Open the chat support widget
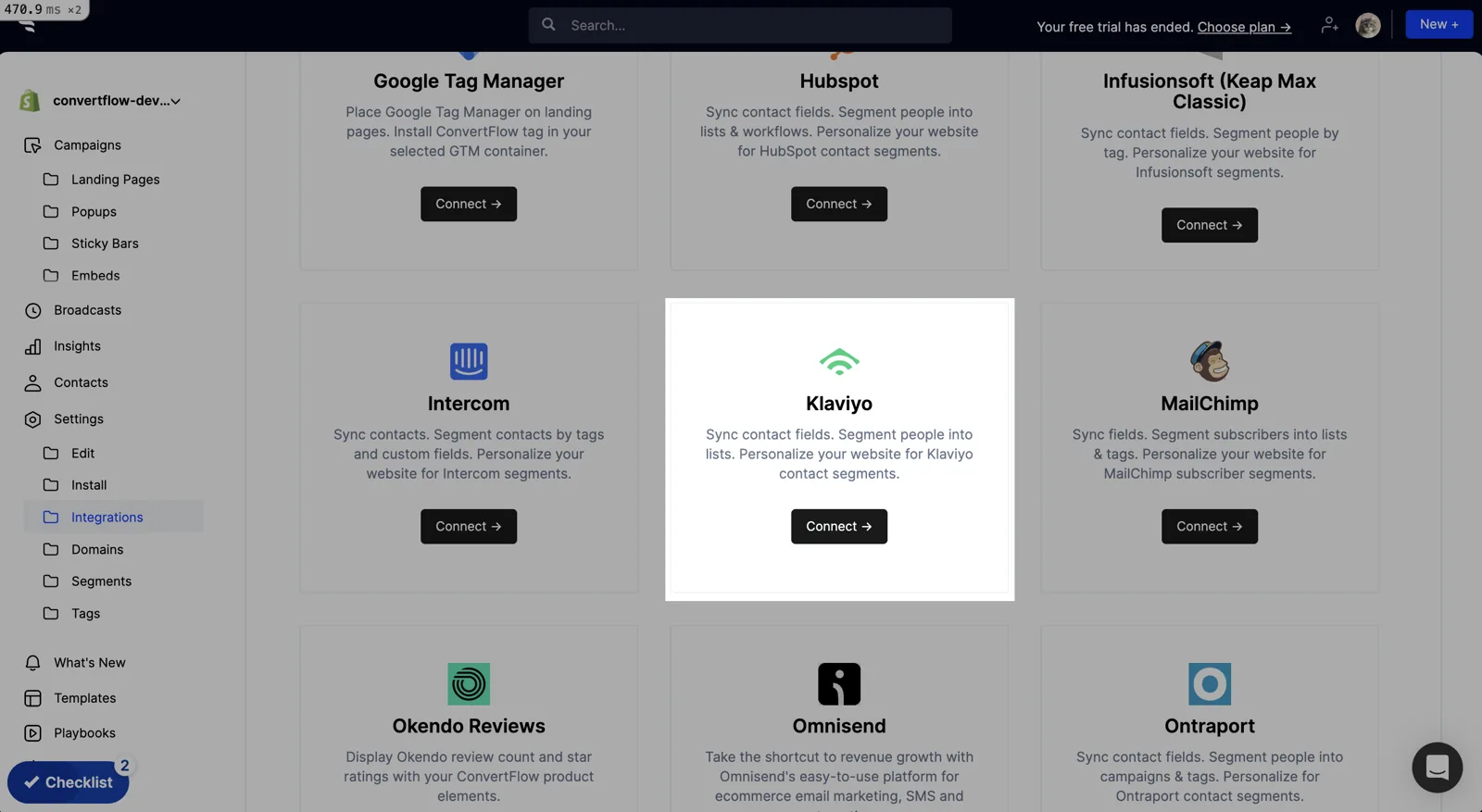Image resolution: width=1482 pixels, height=812 pixels. pos(1437,768)
